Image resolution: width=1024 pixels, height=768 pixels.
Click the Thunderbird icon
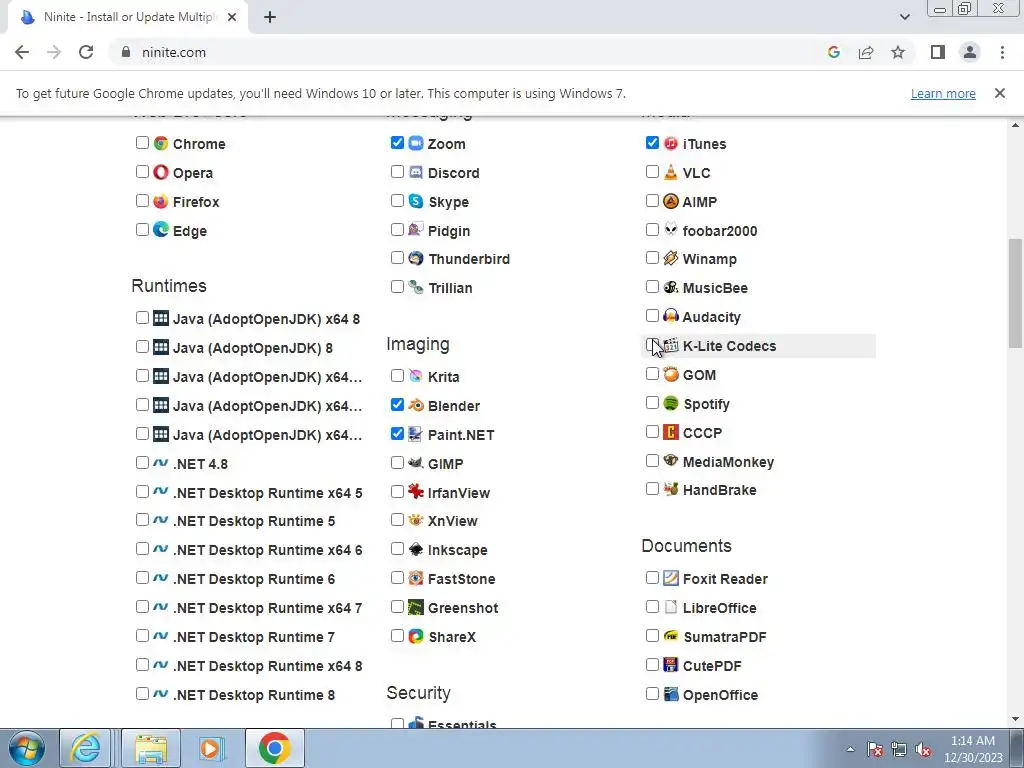pyautogui.click(x=416, y=259)
